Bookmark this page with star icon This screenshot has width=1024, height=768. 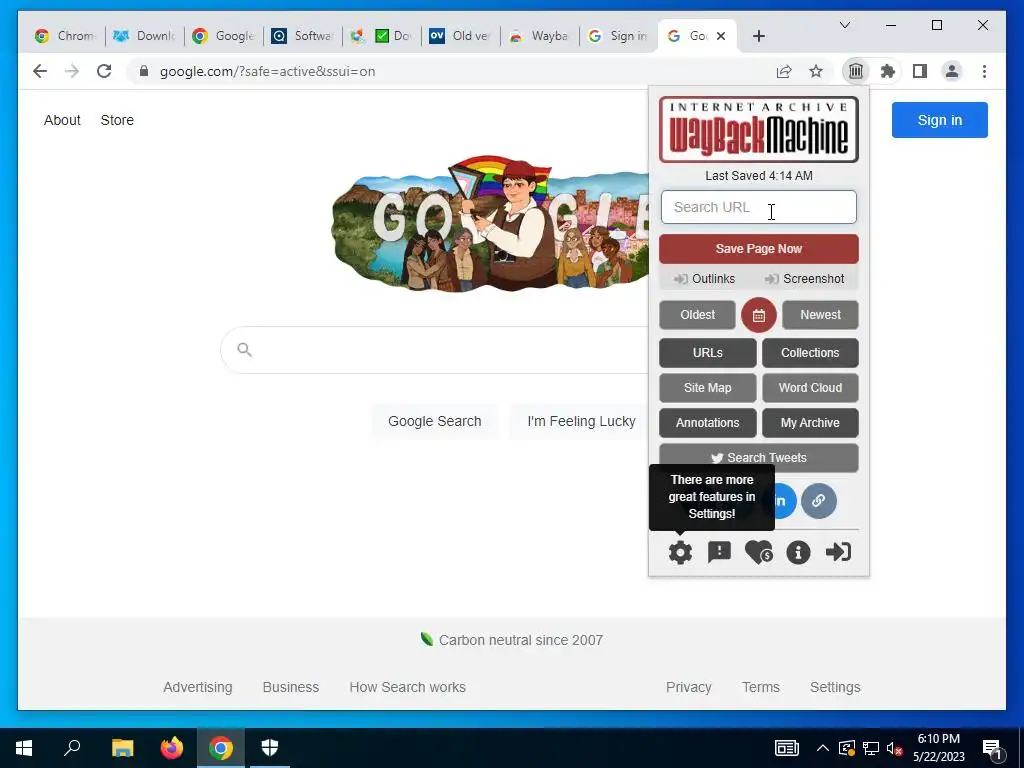816,71
